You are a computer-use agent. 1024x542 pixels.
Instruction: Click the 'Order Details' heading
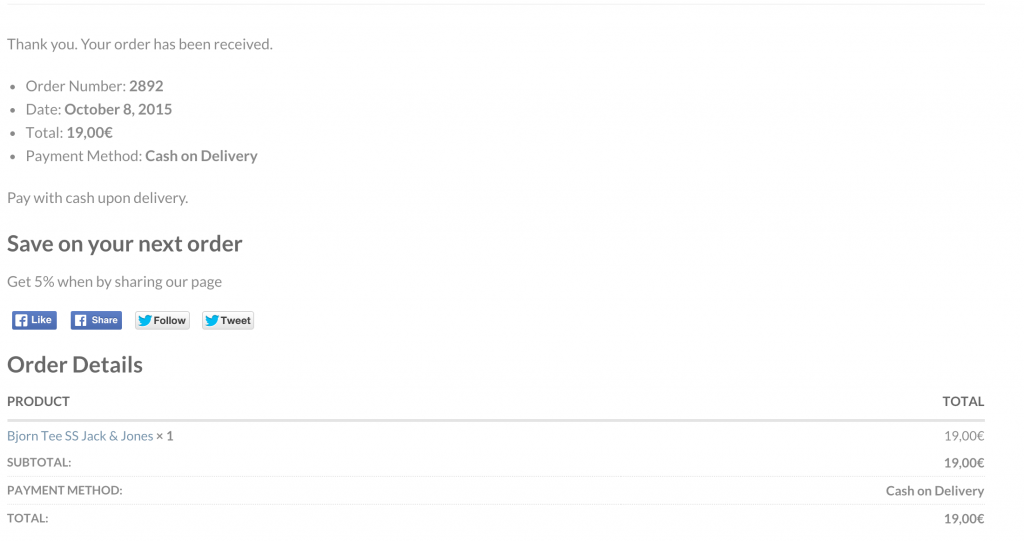[x=75, y=365]
